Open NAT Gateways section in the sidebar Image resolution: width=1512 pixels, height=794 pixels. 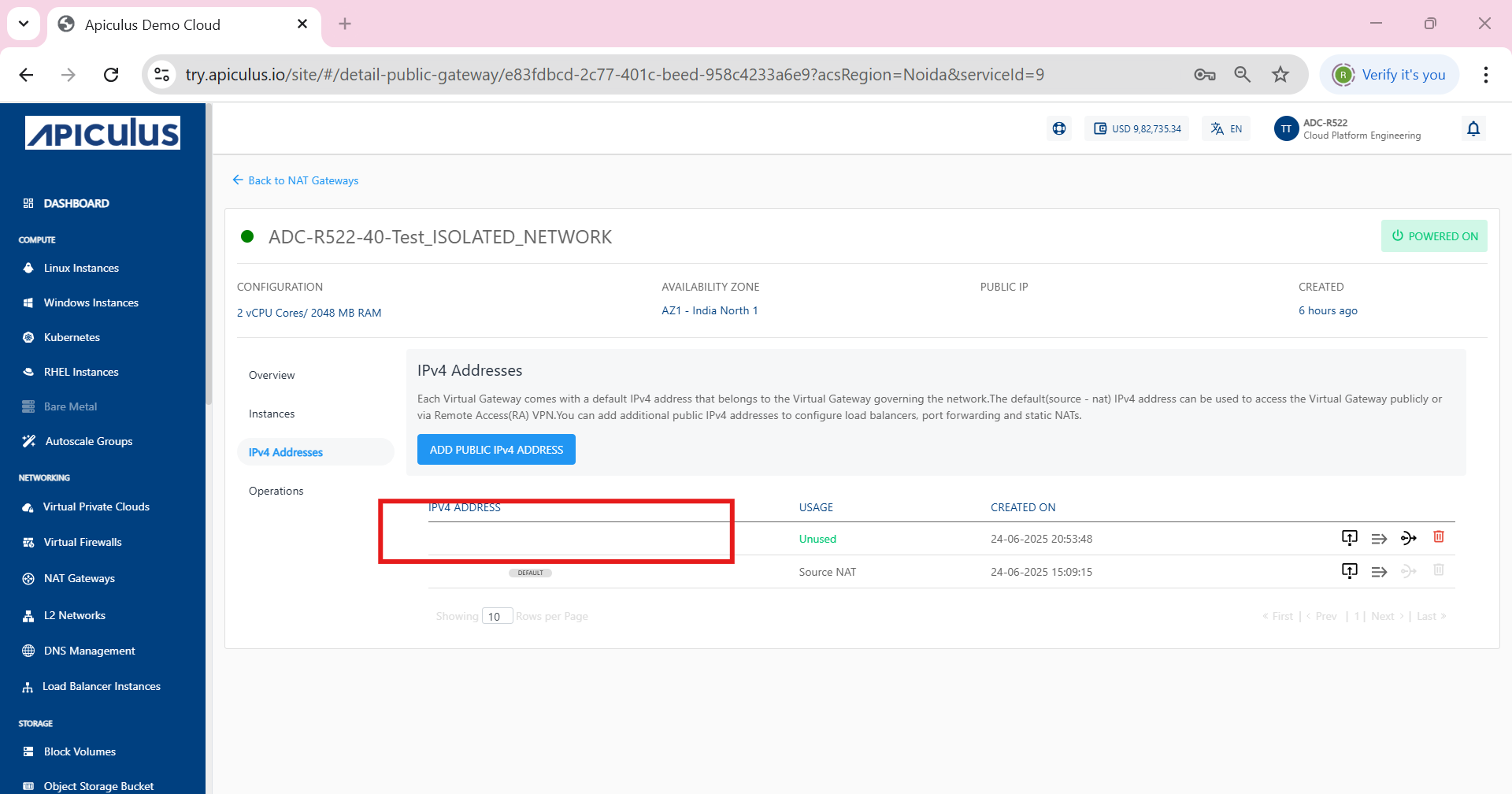(79, 578)
